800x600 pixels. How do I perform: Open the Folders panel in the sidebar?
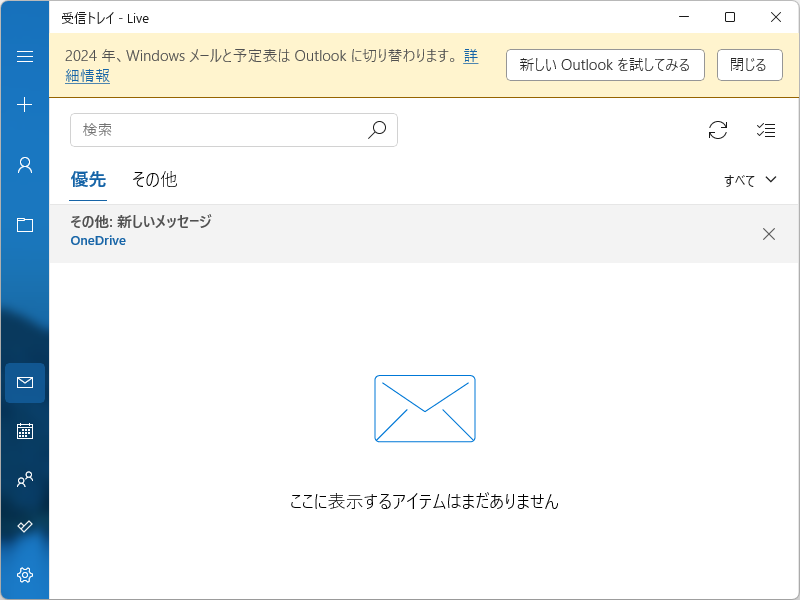pyautogui.click(x=24, y=225)
